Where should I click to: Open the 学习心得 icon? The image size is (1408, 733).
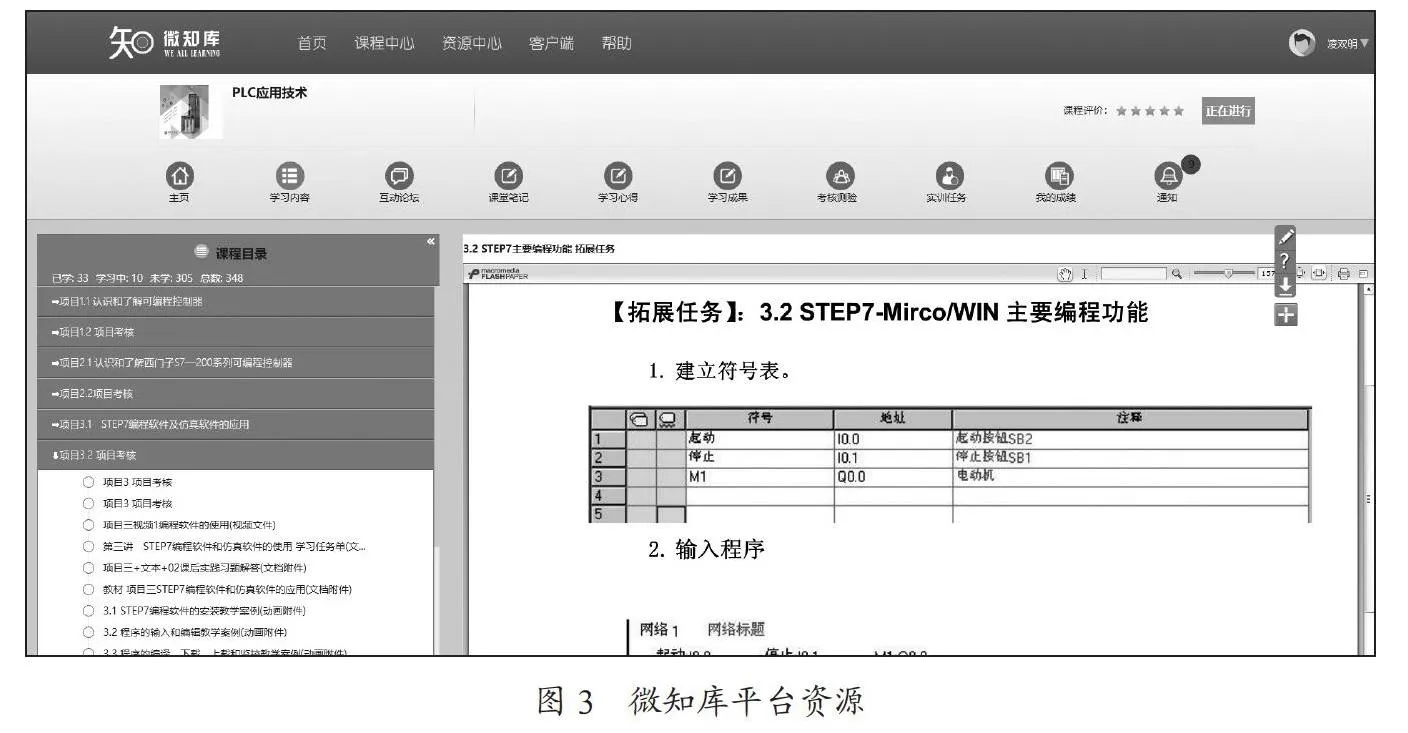(x=618, y=174)
